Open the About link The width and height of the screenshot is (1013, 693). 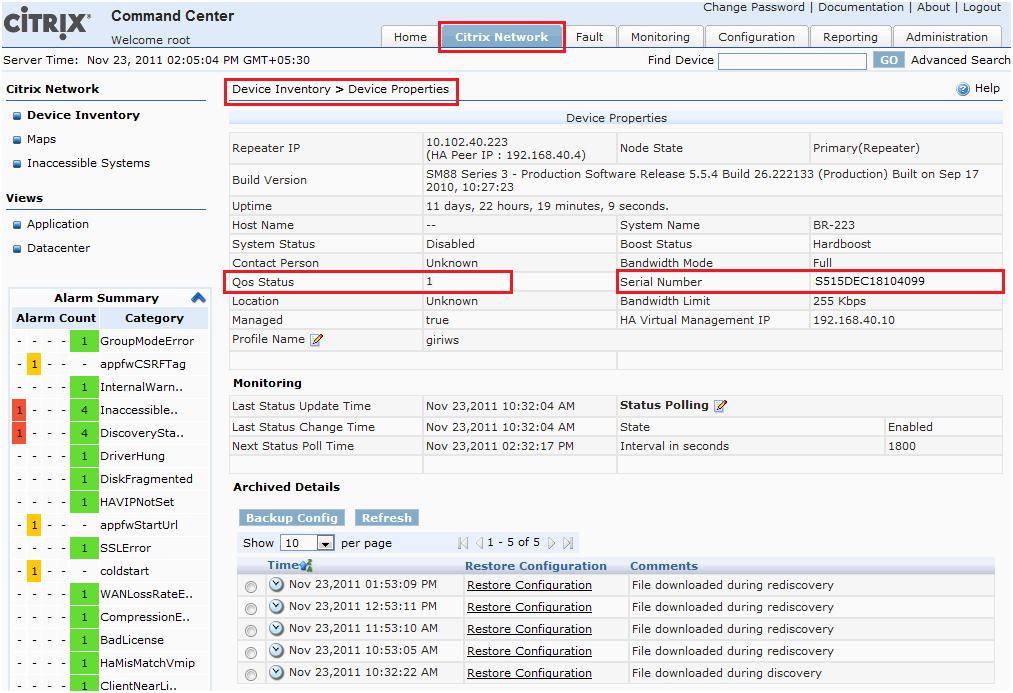pos(934,7)
